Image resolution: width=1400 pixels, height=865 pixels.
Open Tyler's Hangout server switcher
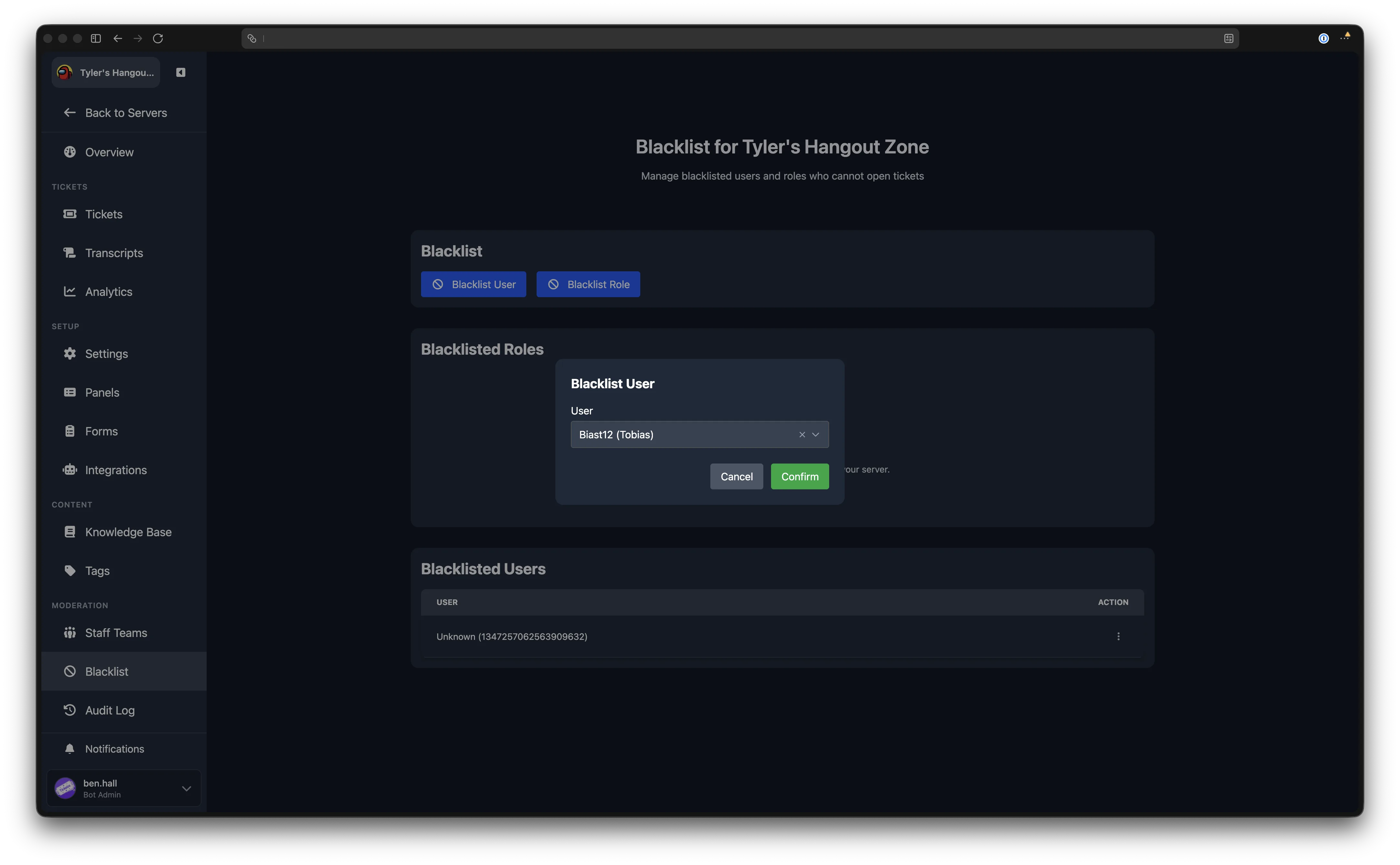tap(106, 72)
